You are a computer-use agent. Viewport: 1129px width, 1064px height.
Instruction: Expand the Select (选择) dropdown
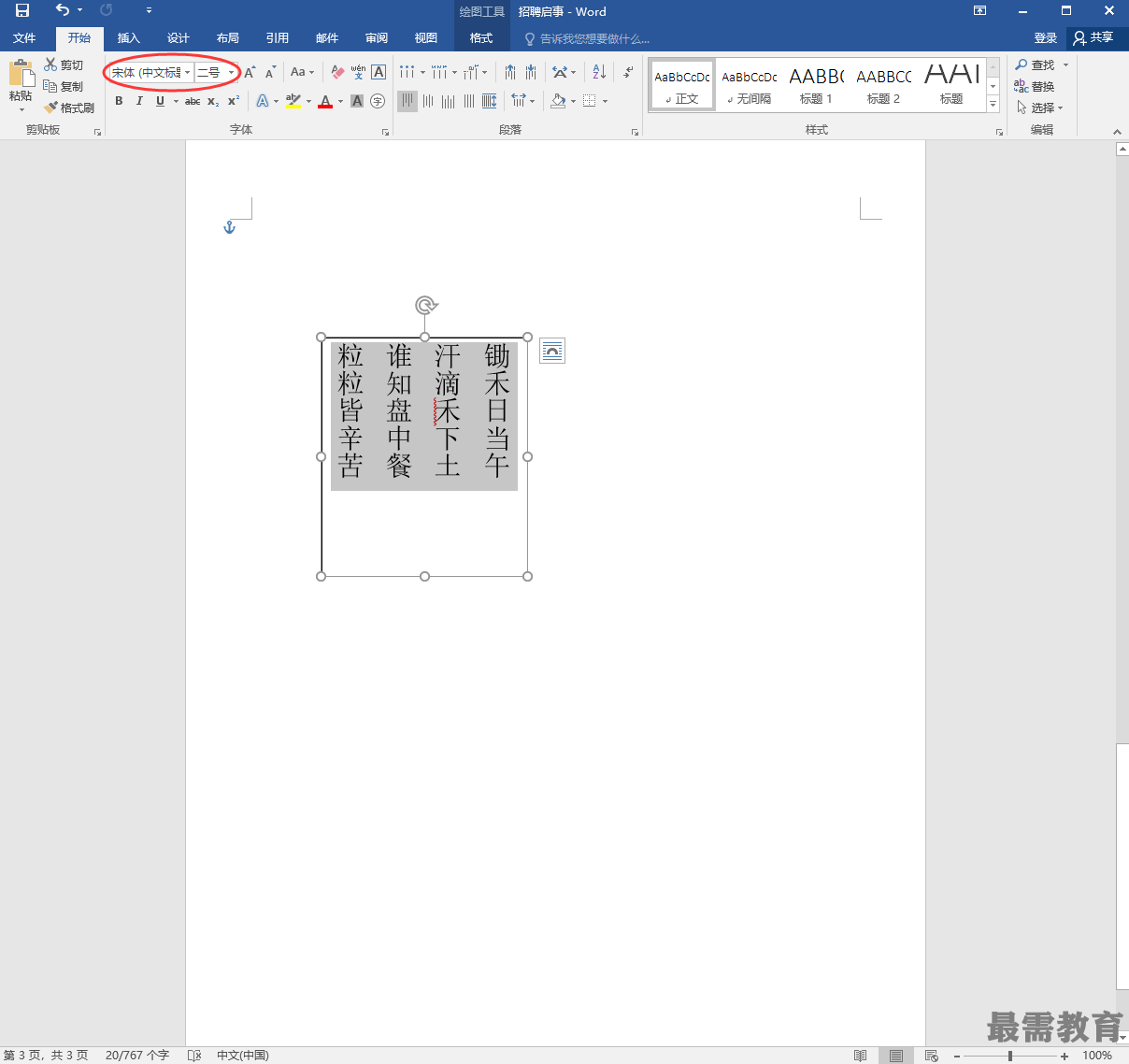(1039, 108)
